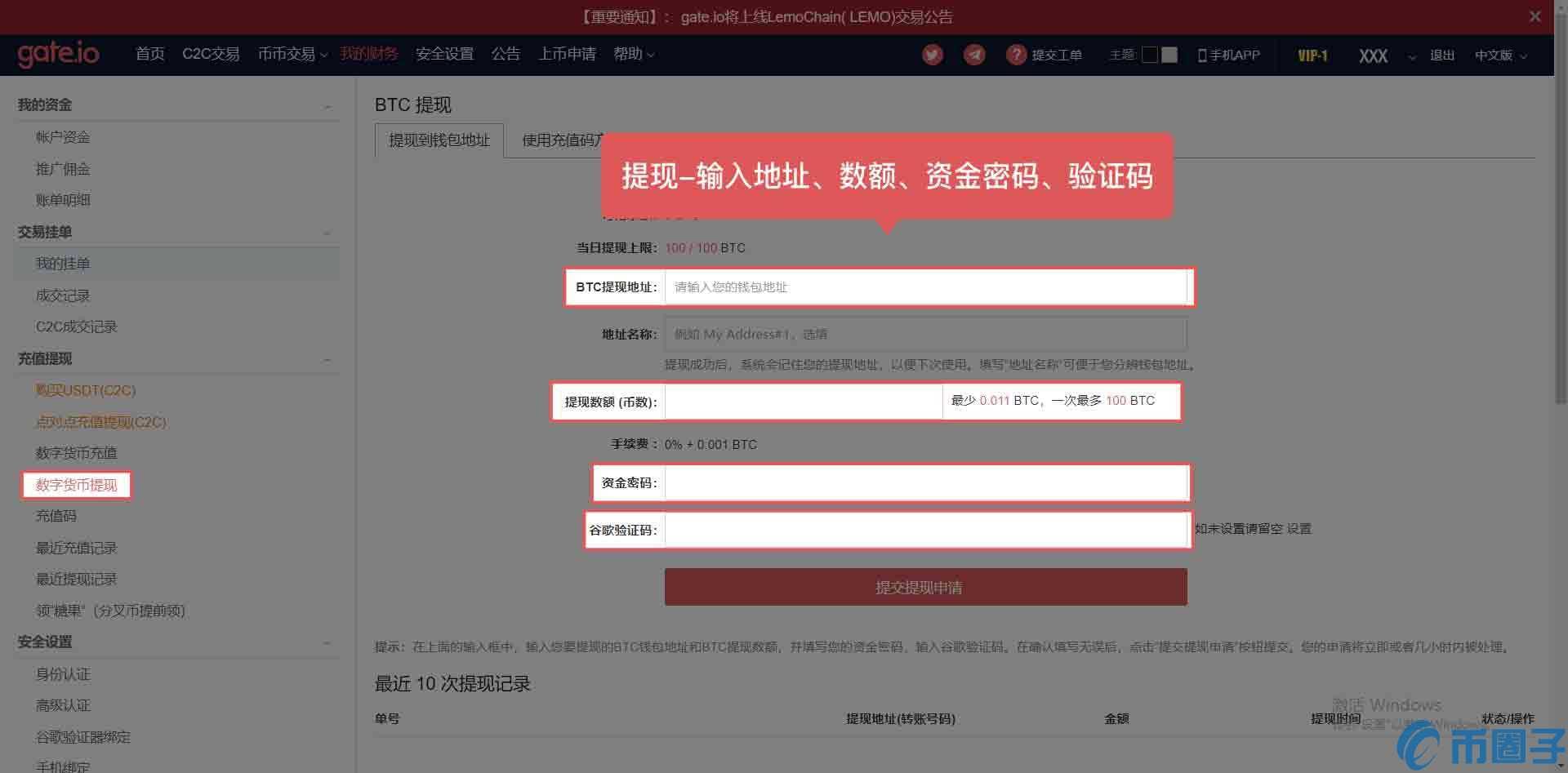Click the BTC提现地址 input field
The height and width of the screenshot is (773, 1568).
click(x=927, y=287)
